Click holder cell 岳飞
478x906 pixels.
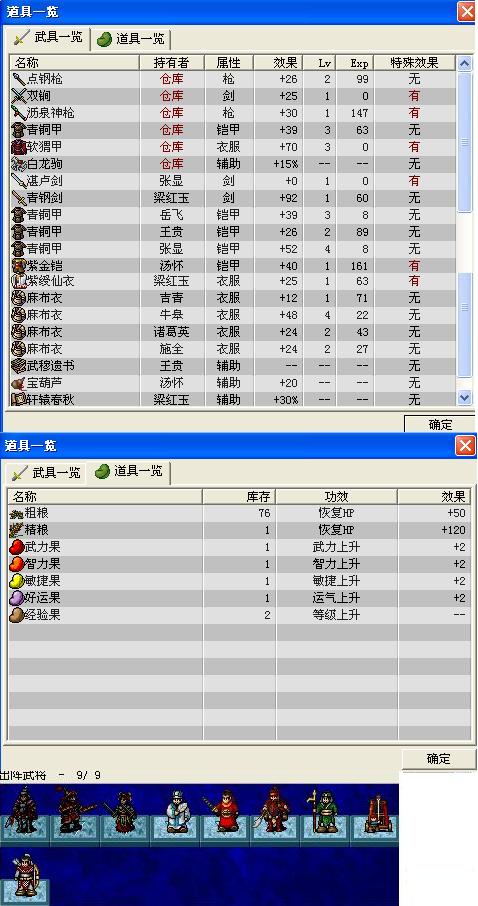coord(171,215)
